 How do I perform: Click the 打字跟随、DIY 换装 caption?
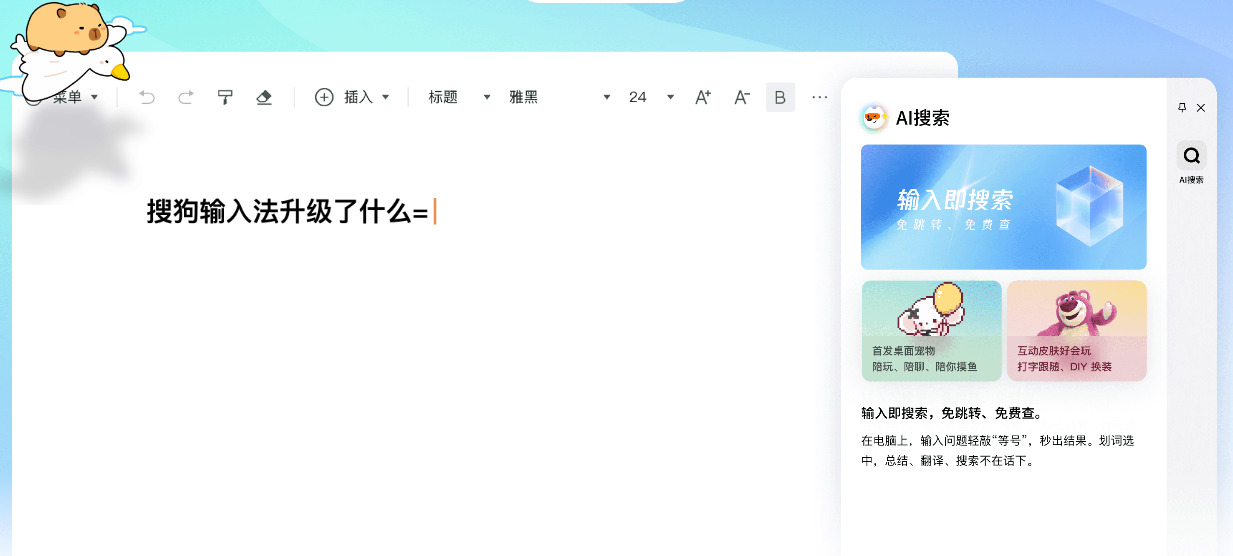(x=1065, y=367)
